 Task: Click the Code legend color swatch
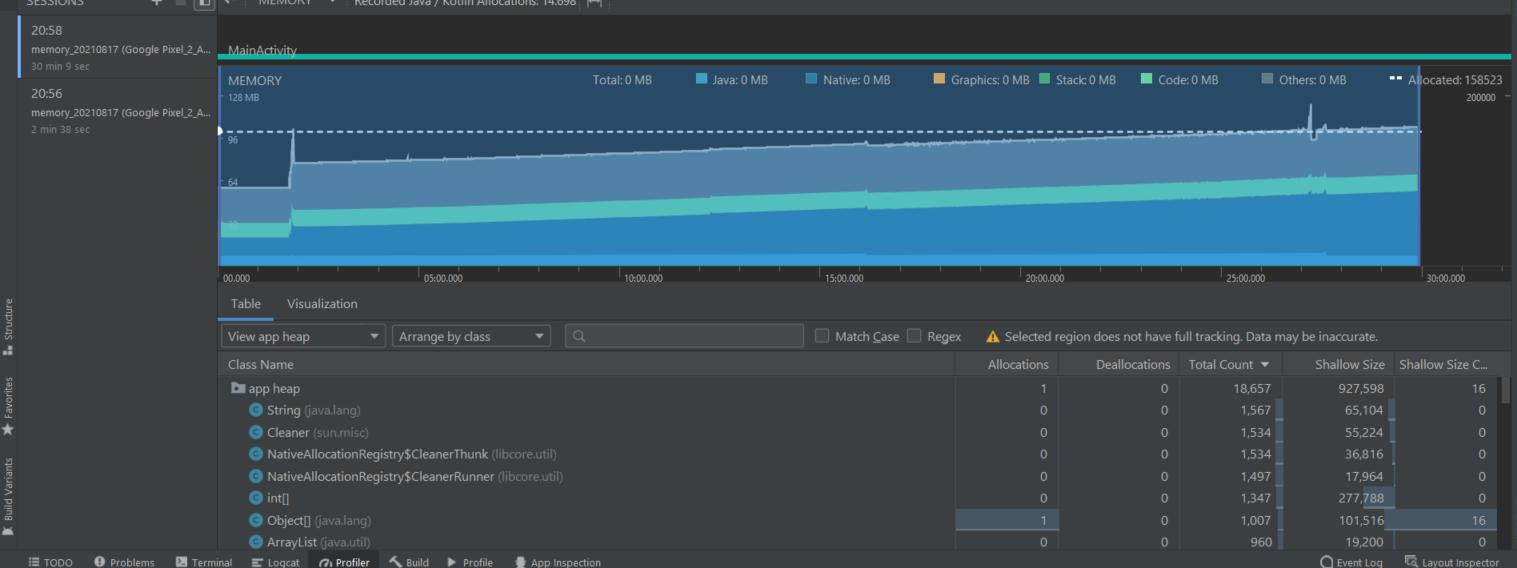(x=1147, y=80)
